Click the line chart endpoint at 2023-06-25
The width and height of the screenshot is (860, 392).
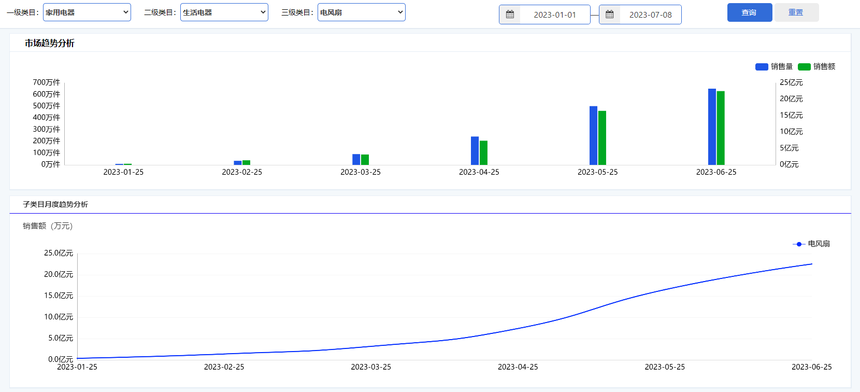click(812, 264)
